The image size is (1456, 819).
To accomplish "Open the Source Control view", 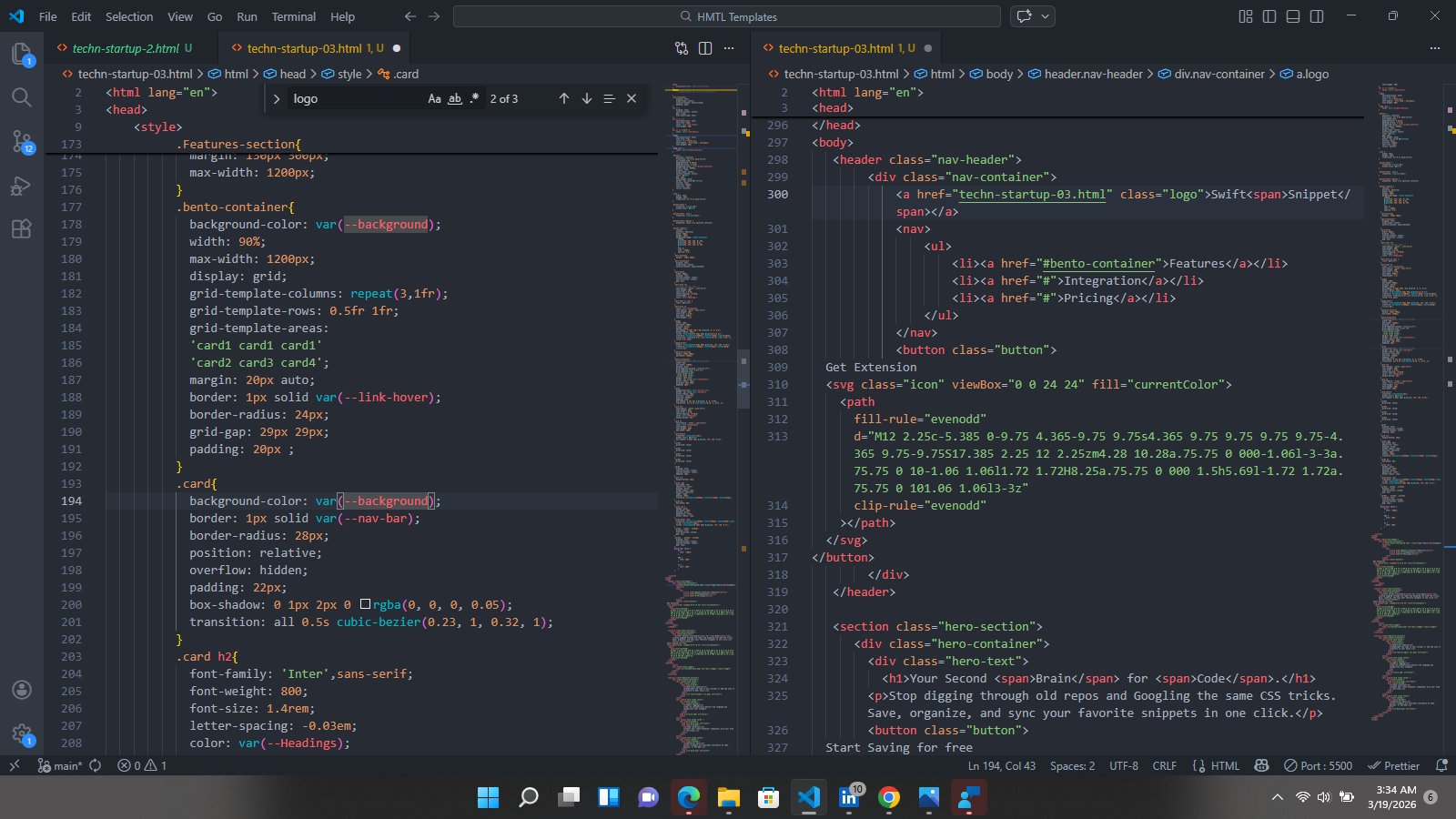I will [22, 141].
